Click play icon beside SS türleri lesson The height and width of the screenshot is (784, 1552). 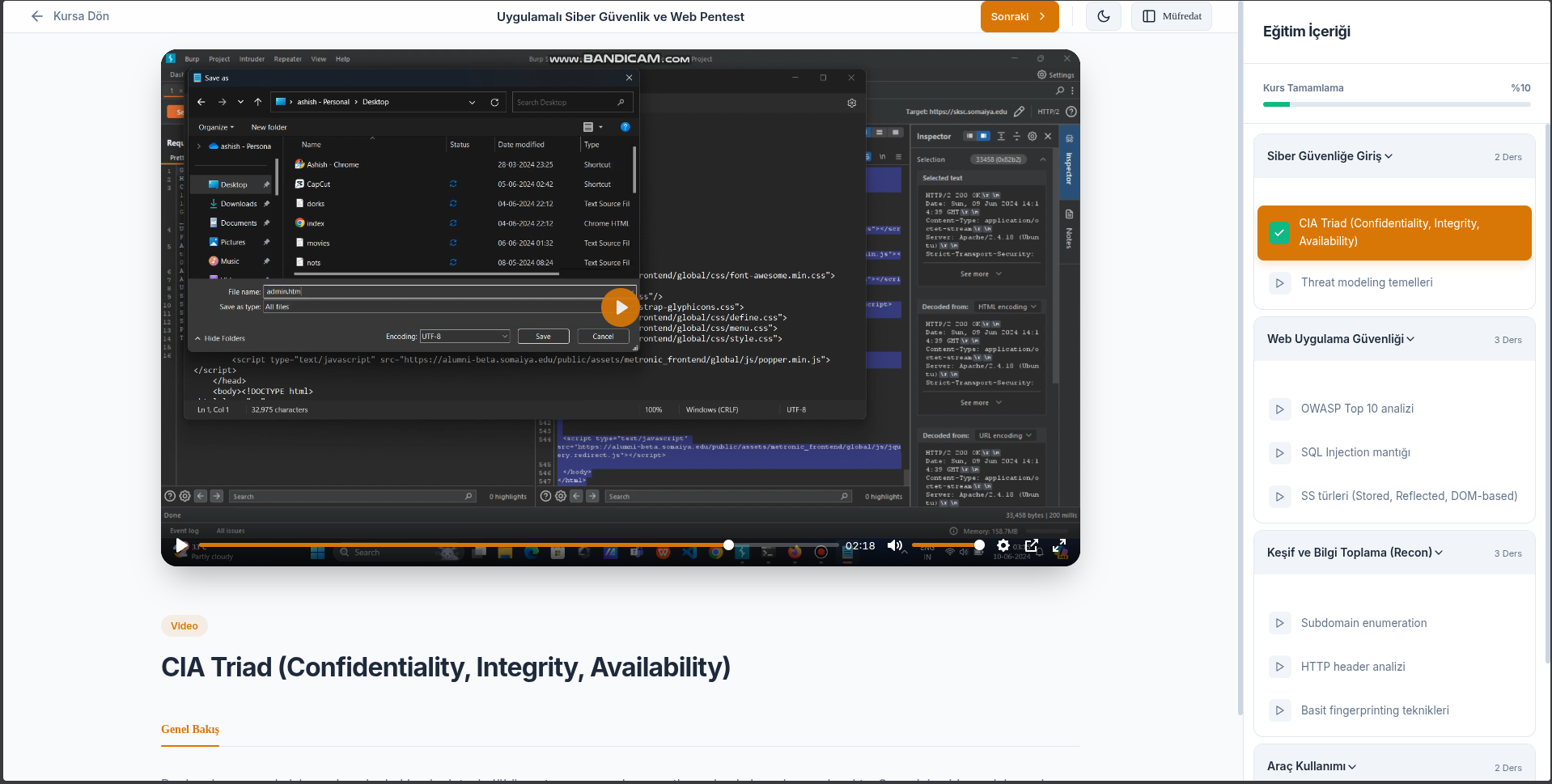[1279, 497]
